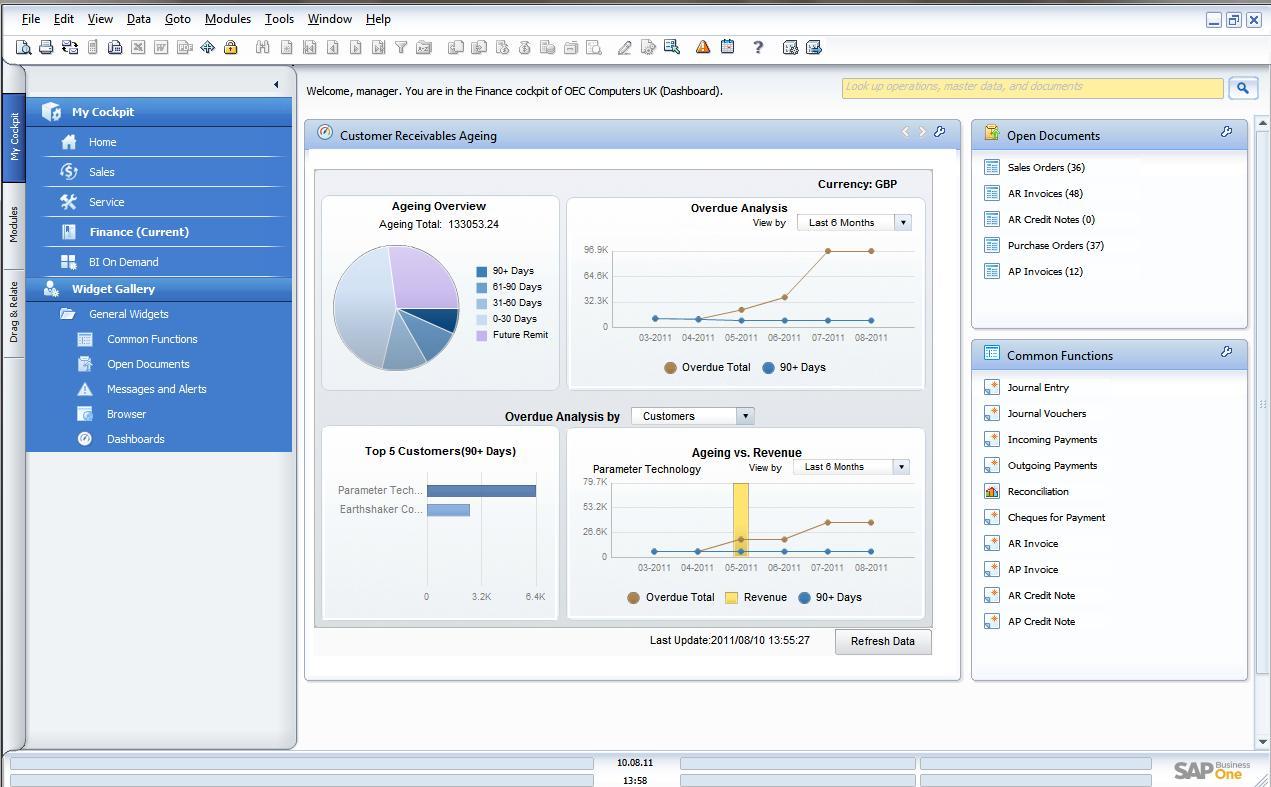Click the Print icon in the toolbar
Image resolution: width=1271 pixels, height=787 pixels.
[x=47, y=47]
